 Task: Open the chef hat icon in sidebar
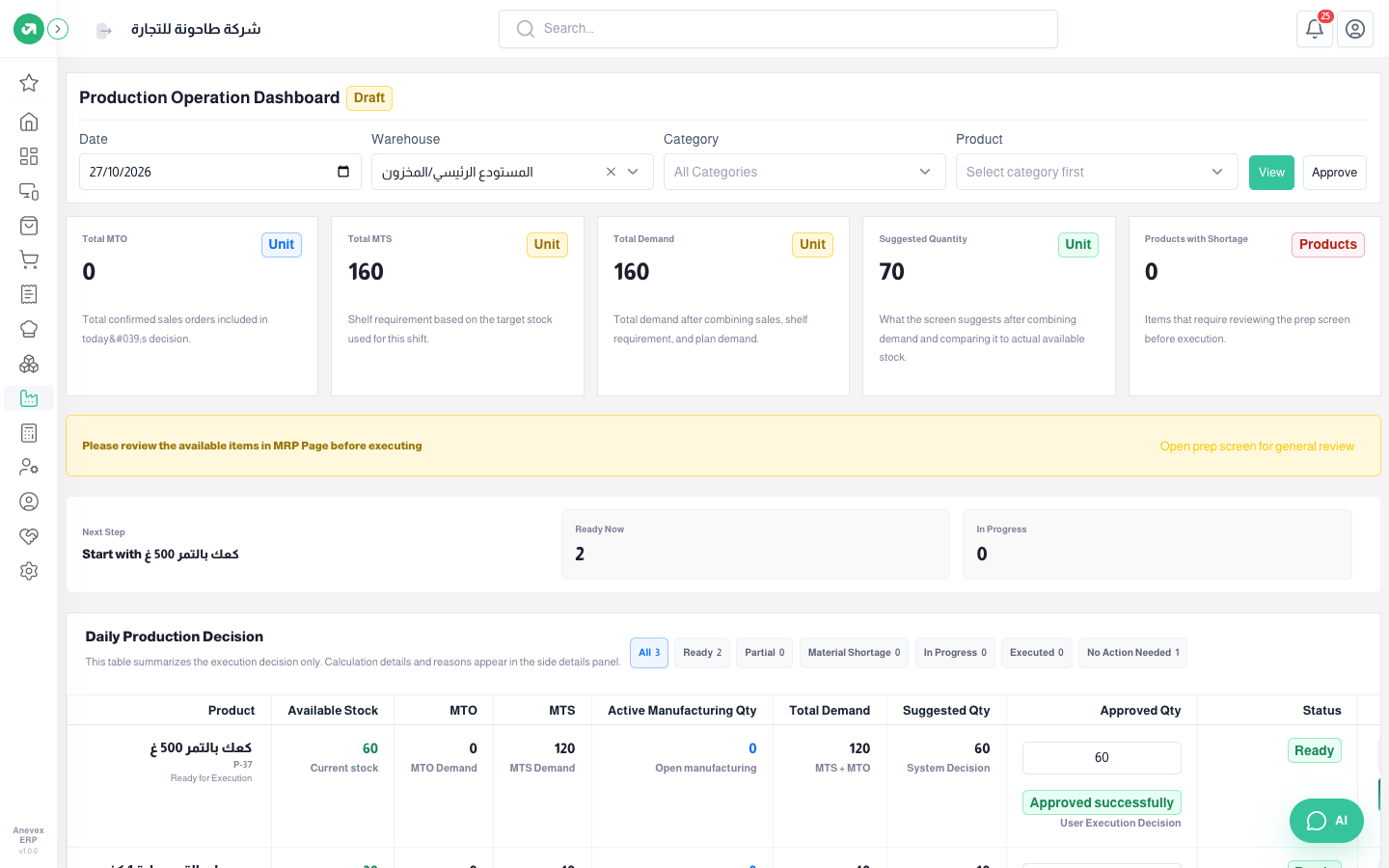(29, 329)
